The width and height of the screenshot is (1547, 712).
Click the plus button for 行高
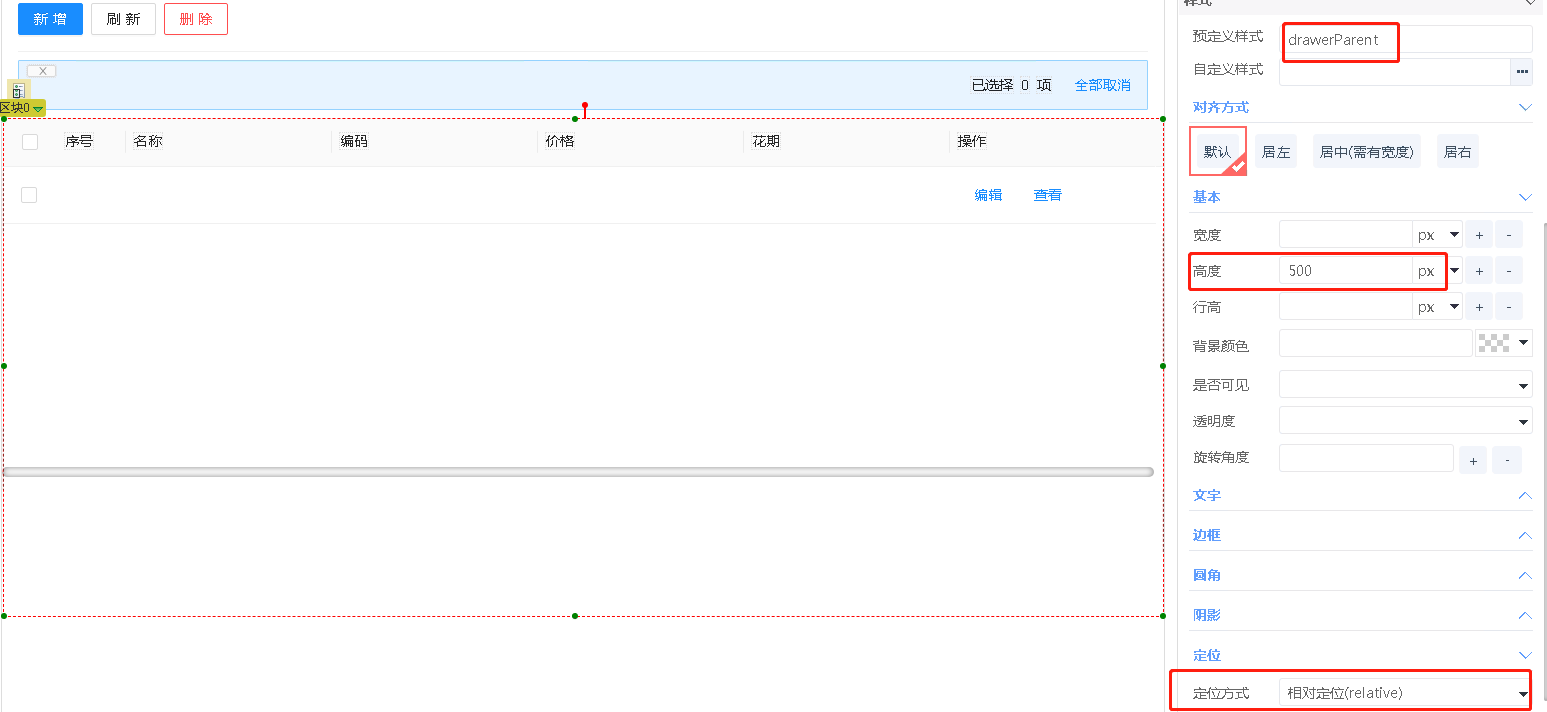coord(1479,307)
